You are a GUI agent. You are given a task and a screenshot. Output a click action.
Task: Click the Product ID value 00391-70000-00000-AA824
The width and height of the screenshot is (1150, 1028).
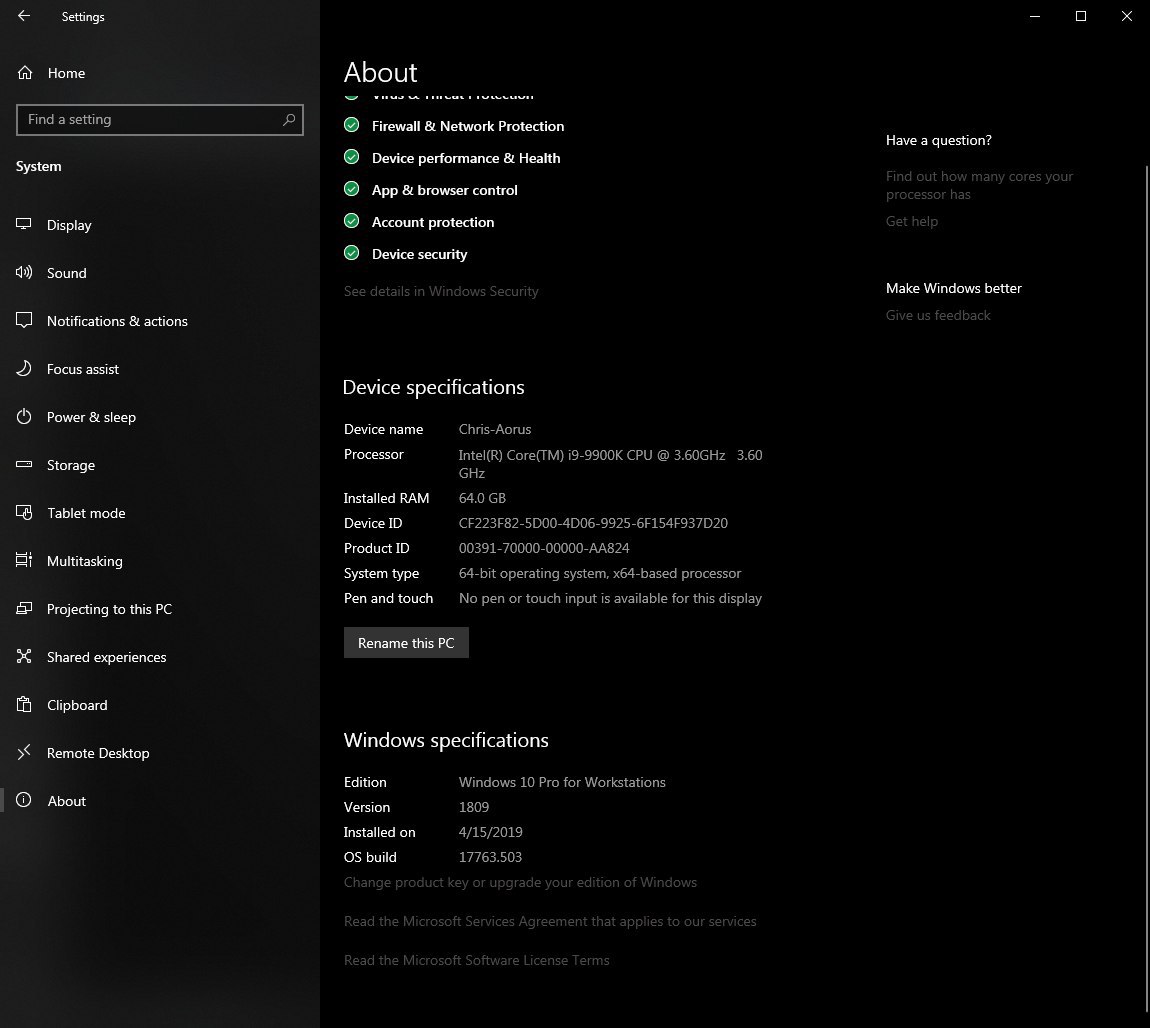pos(544,548)
